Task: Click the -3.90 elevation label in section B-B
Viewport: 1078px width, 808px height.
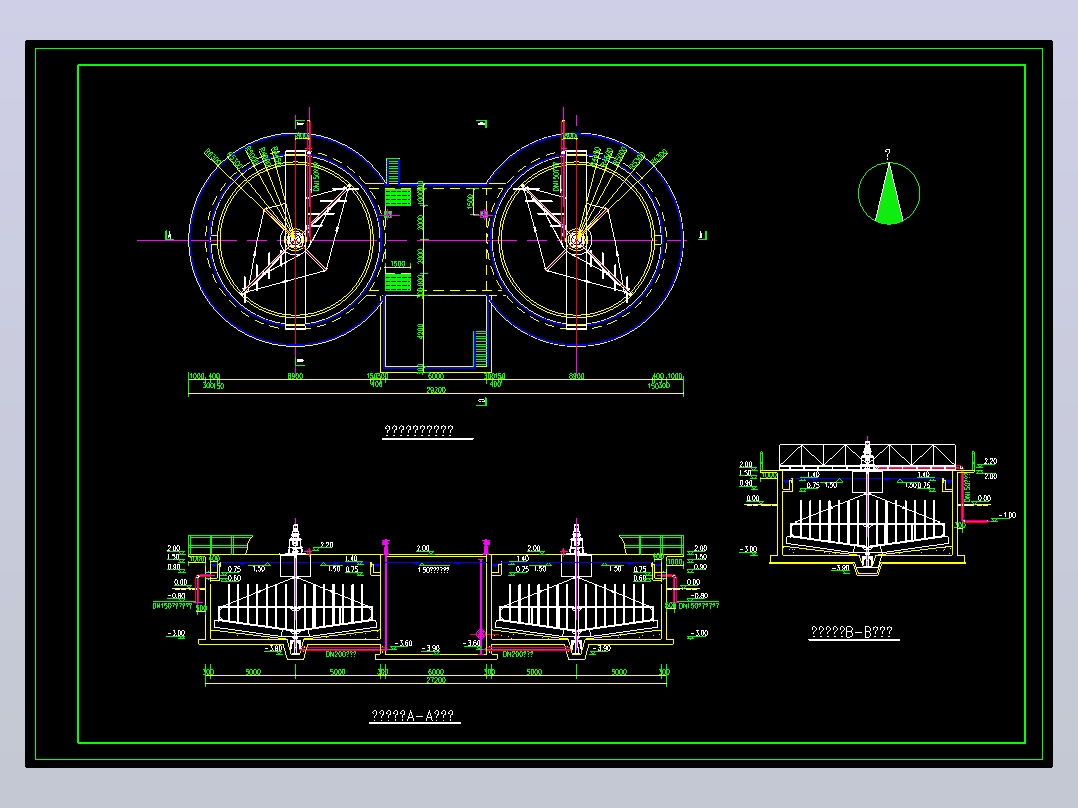Action: tap(840, 569)
